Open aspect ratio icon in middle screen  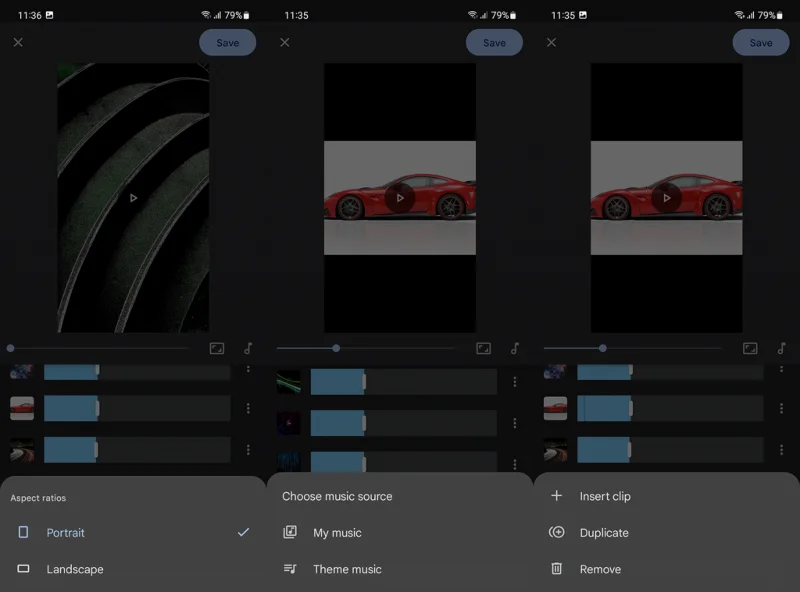pyautogui.click(x=484, y=349)
